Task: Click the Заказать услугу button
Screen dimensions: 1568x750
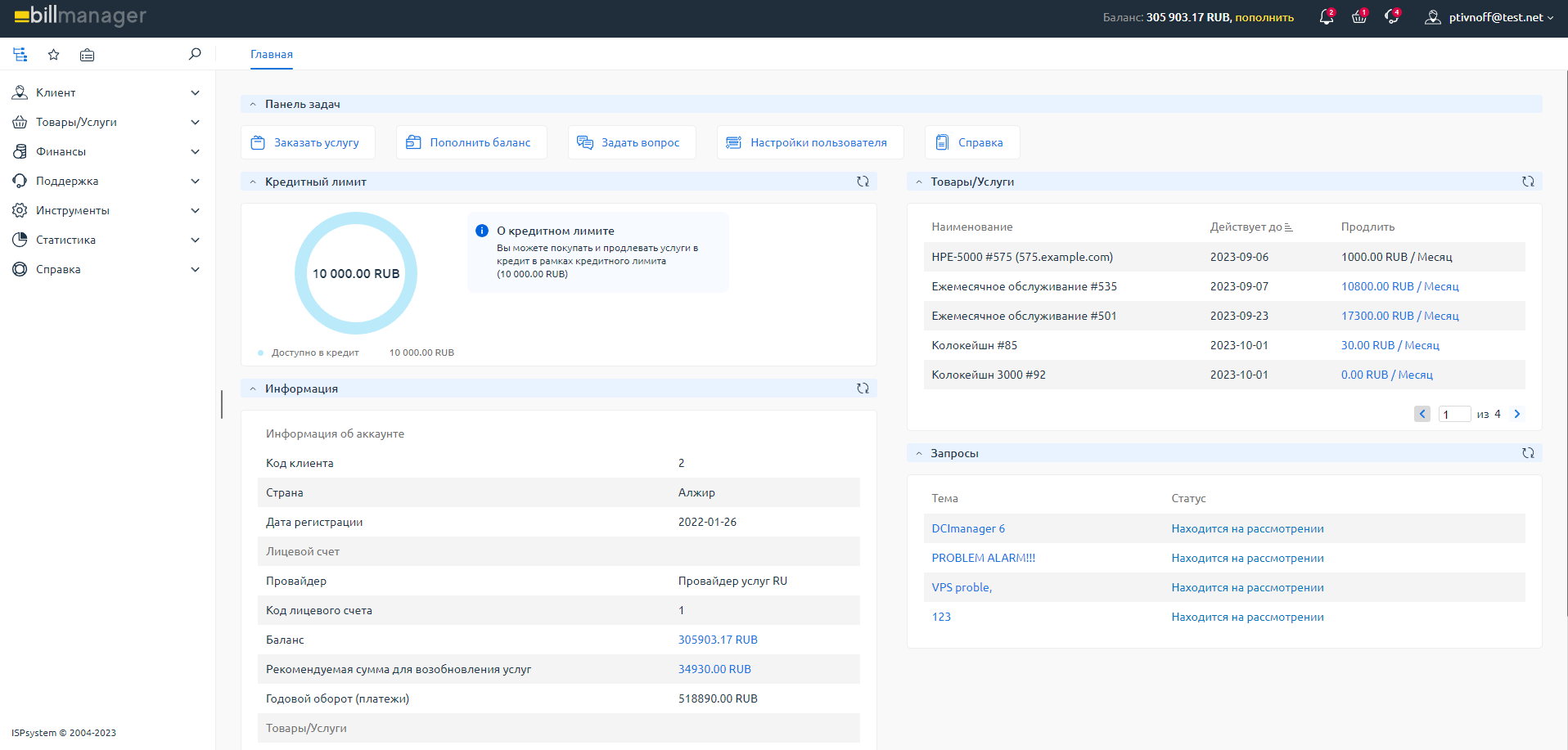Action: pos(309,142)
